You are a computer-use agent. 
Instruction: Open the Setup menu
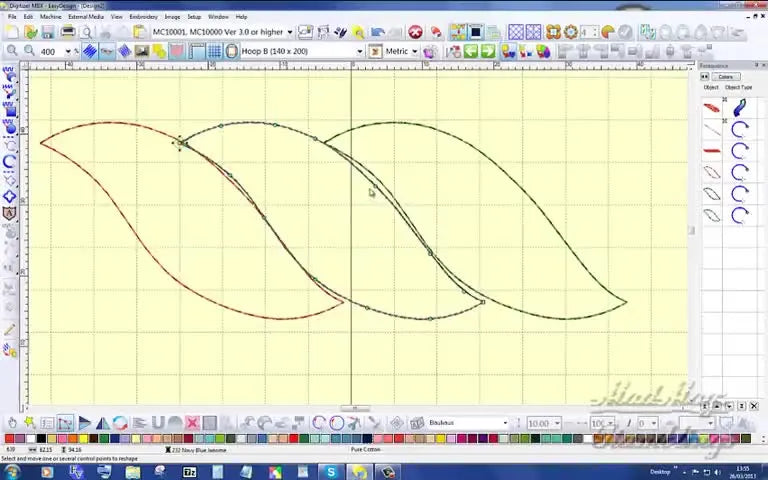tap(194, 17)
